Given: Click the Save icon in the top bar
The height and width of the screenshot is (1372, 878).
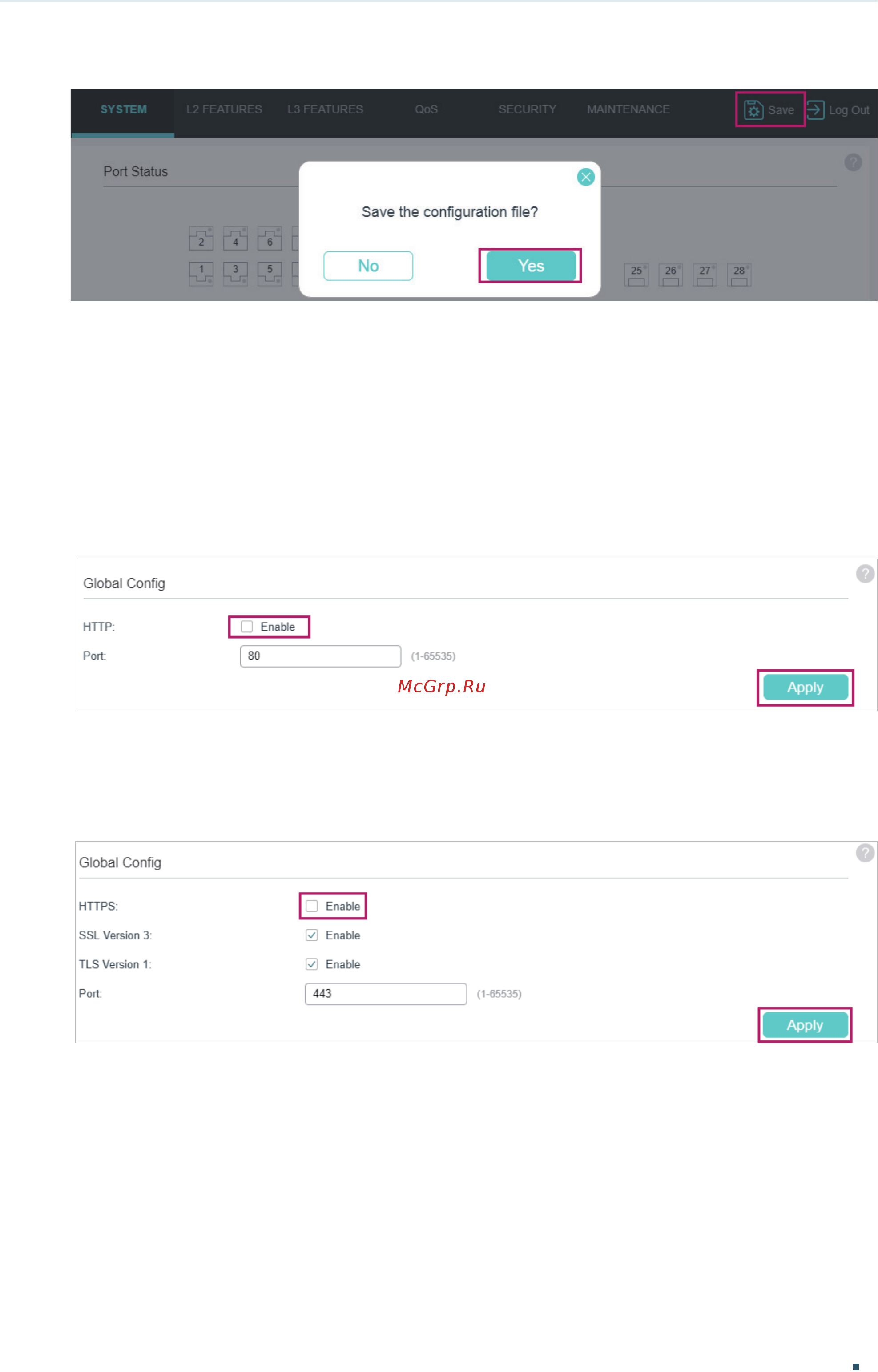Looking at the screenshot, I should tap(753, 109).
